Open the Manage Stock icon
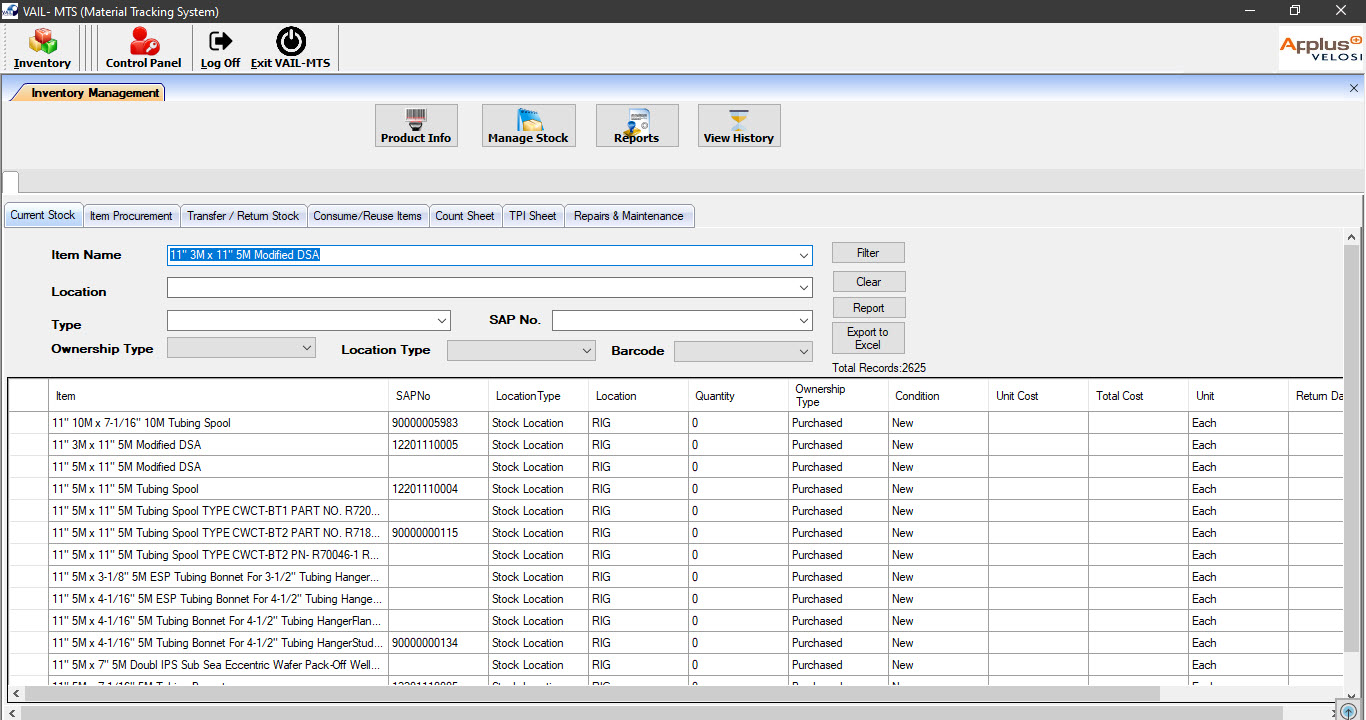1366x720 pixels. click(528, 125)
